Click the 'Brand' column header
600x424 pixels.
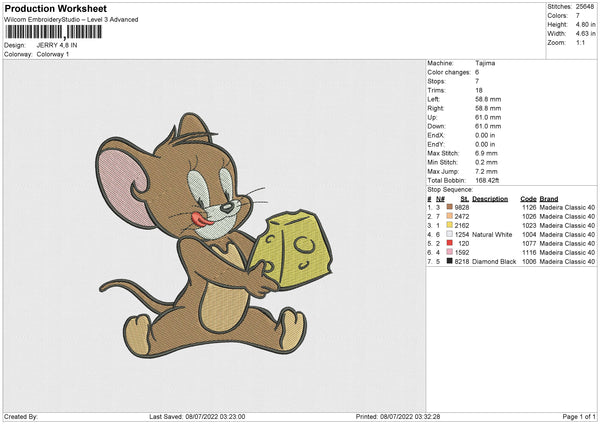(549, 199)
